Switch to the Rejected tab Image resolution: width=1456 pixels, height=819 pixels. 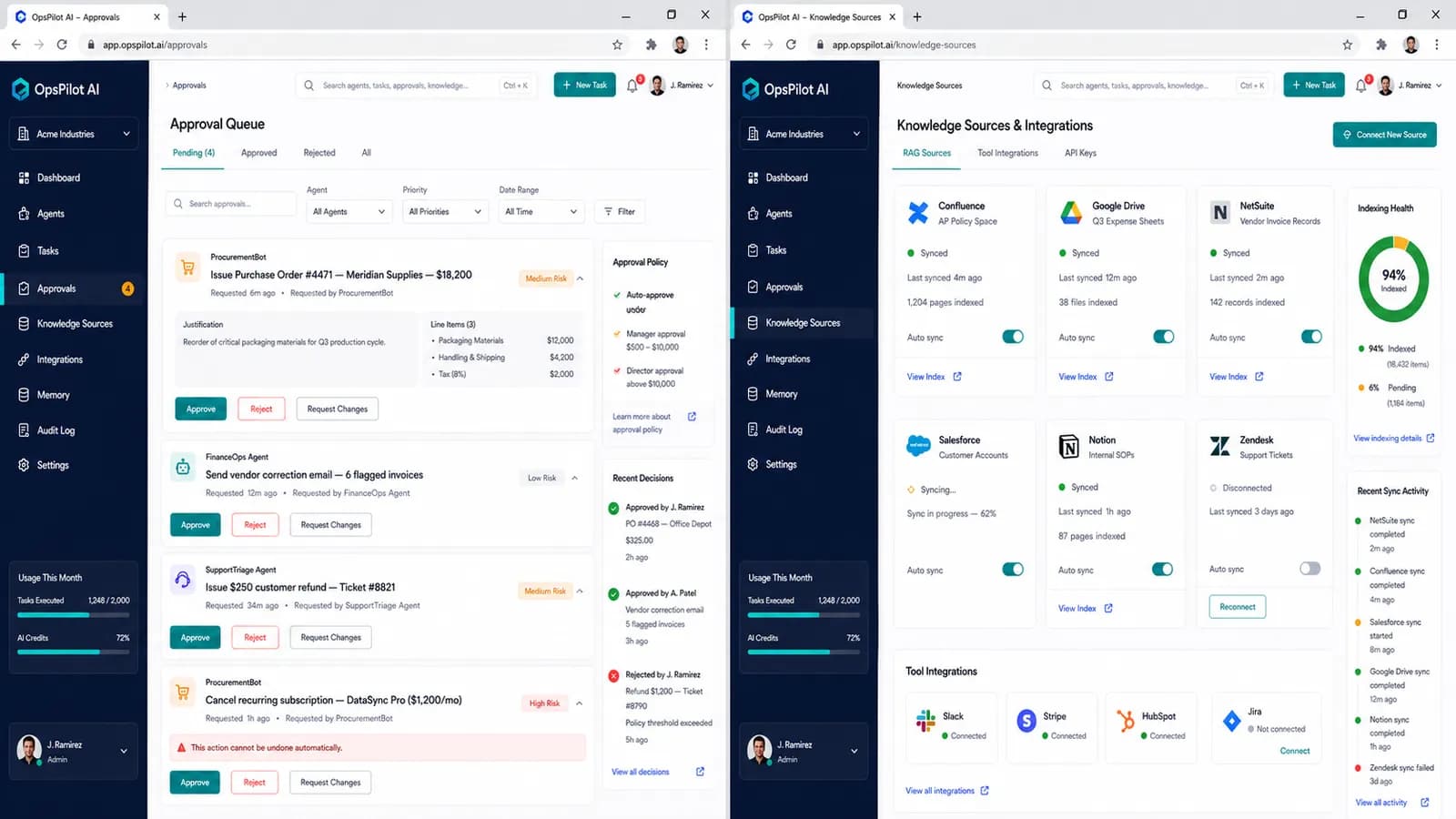319,153
